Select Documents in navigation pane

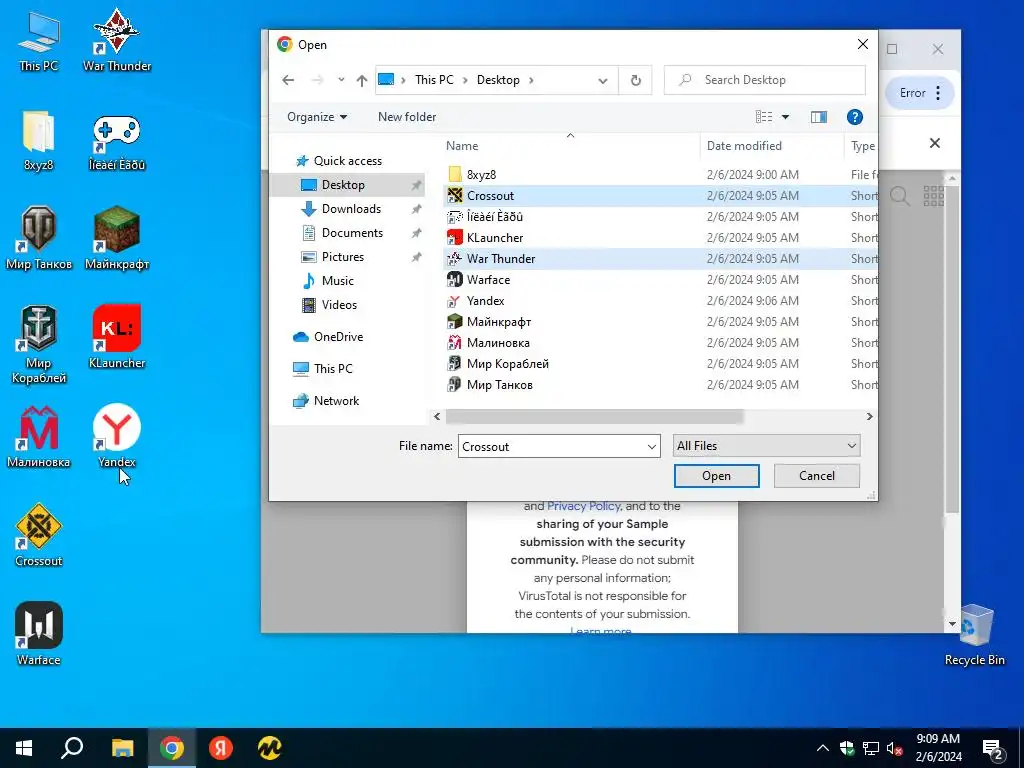click(x=352, y=233)
